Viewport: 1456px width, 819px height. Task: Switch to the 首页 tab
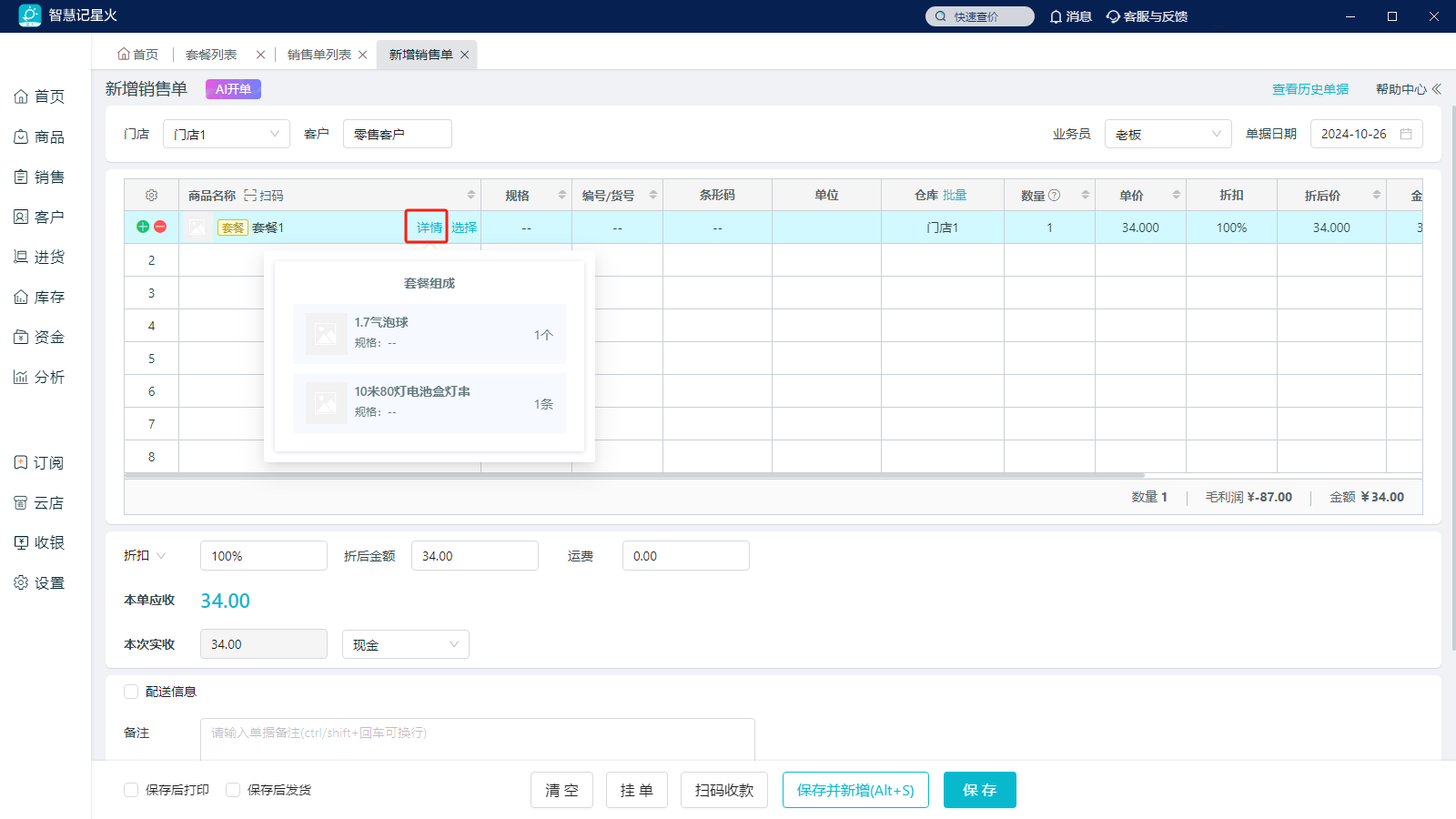(x=137, y=55)
